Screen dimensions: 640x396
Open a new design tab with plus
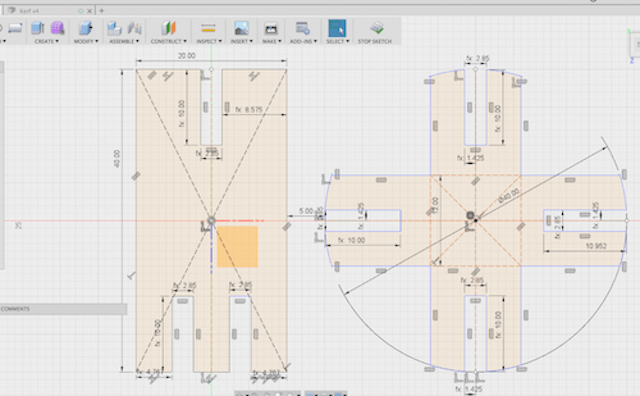click(x=102, y=11)
